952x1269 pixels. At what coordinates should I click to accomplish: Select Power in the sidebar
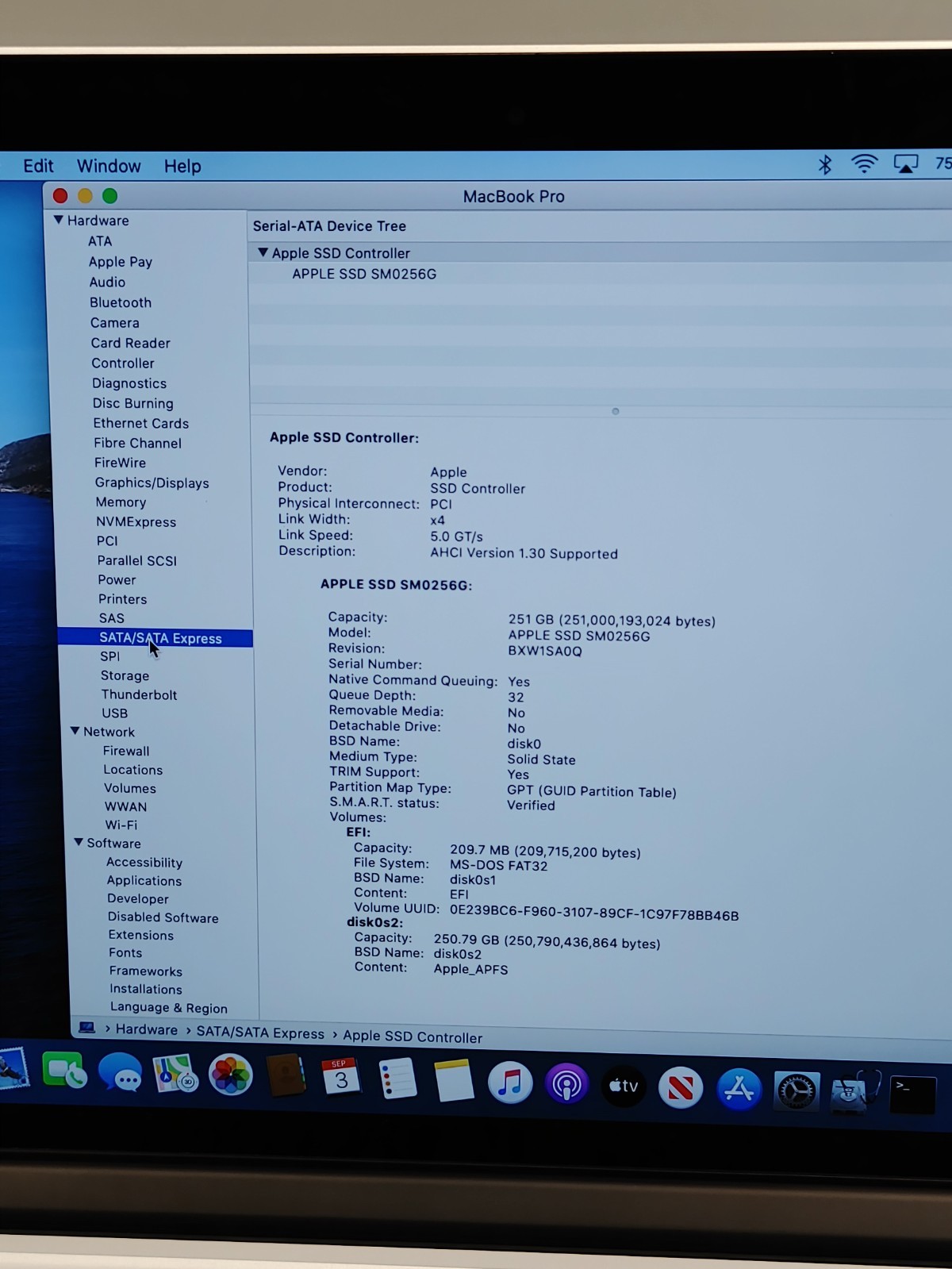point(117,580)
